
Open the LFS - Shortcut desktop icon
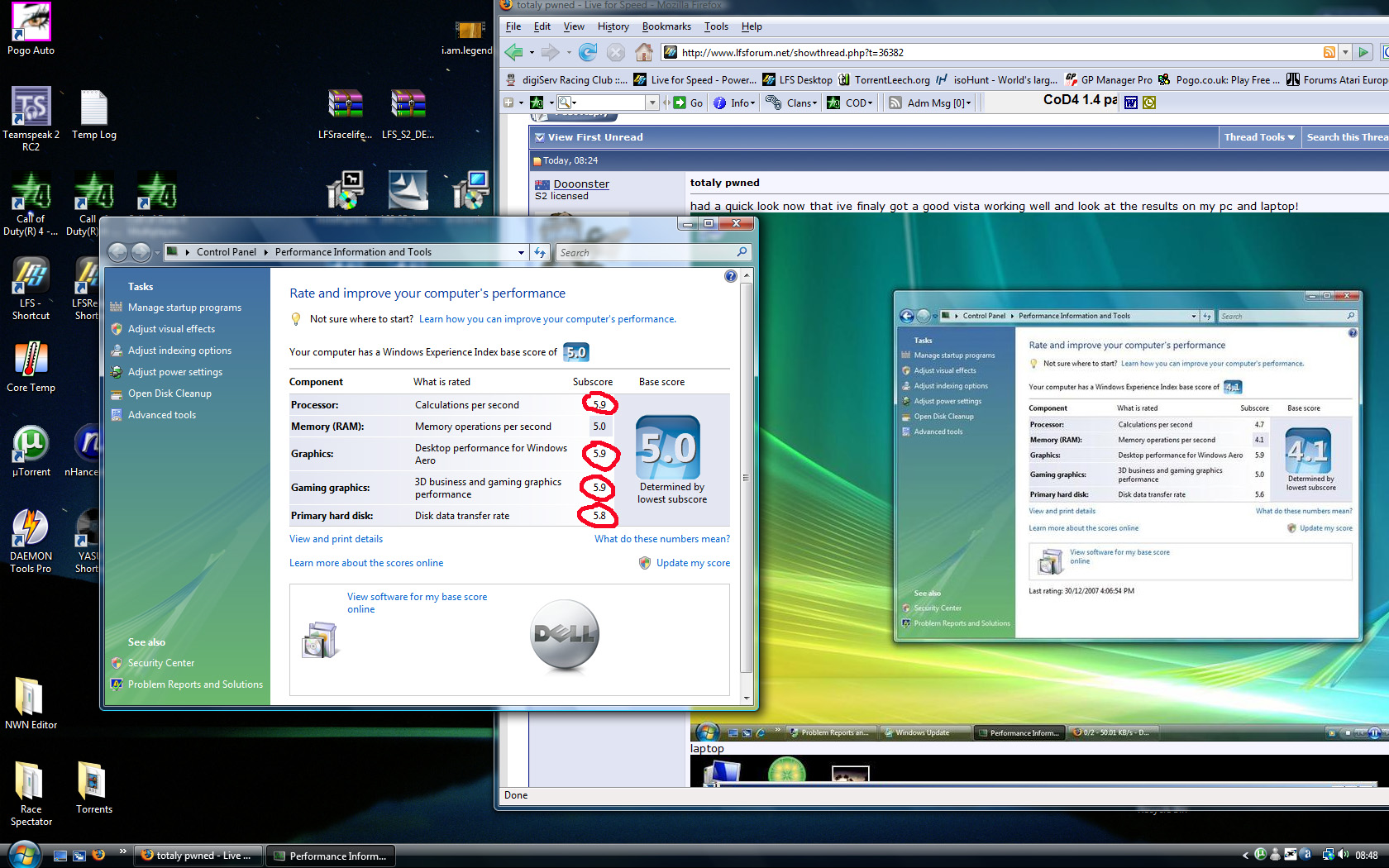pyautogui.click(x=31, y=288)
